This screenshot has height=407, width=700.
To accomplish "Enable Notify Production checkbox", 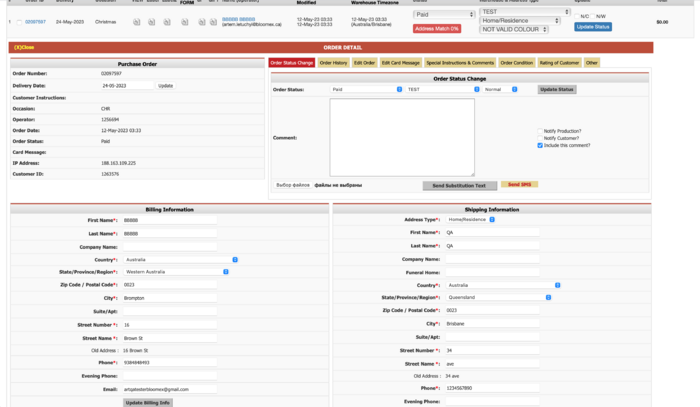I will 540,131.
